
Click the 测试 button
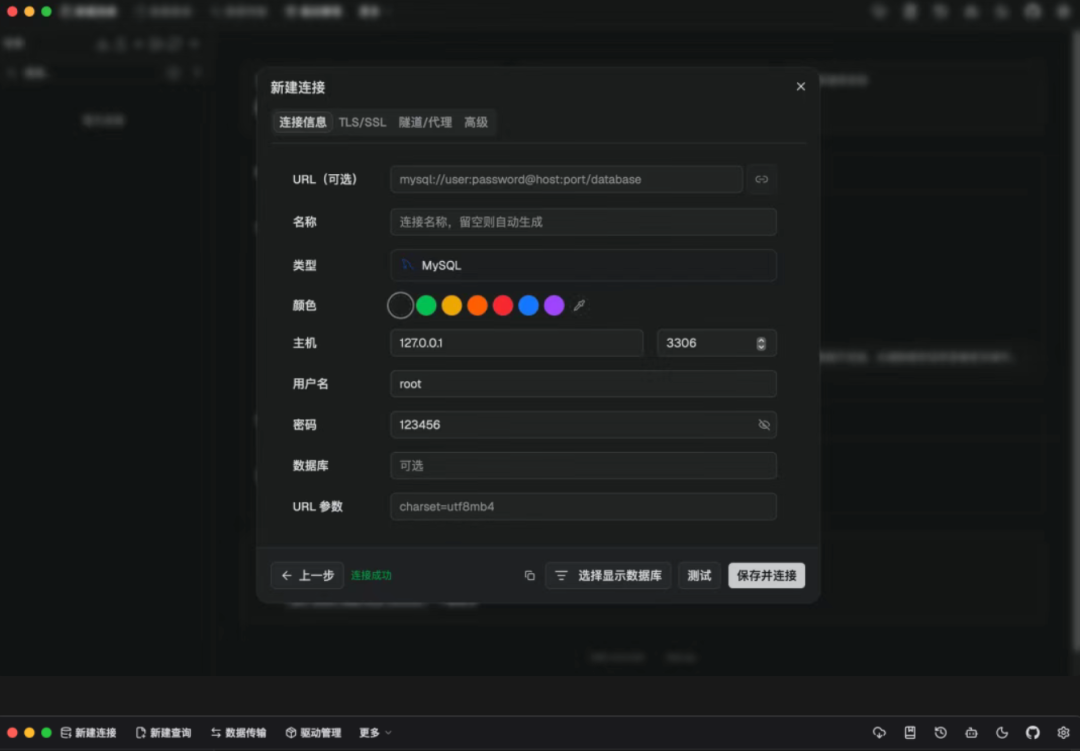point(699,575)
